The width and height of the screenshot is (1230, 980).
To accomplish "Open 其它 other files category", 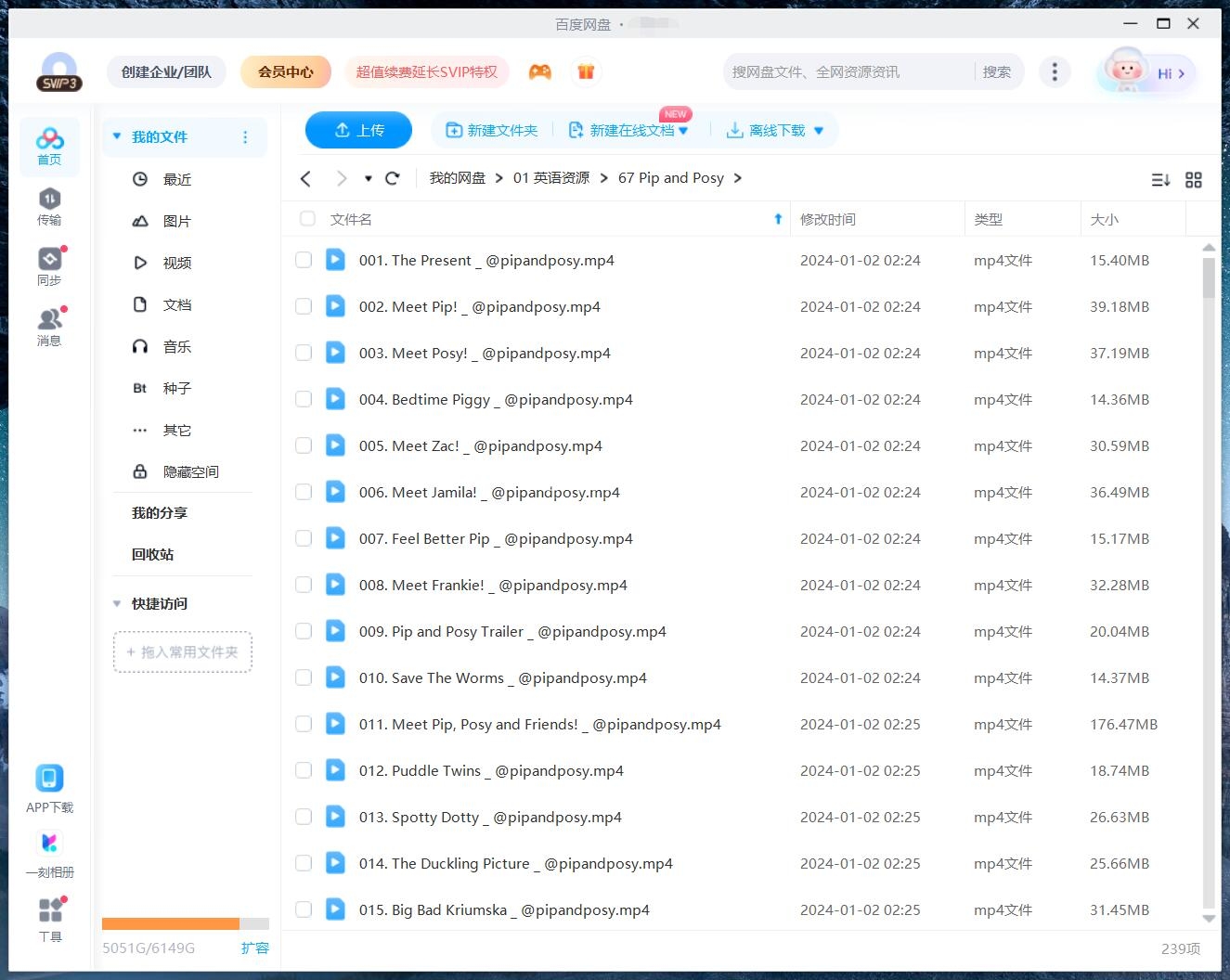I will tap(176, 430).
